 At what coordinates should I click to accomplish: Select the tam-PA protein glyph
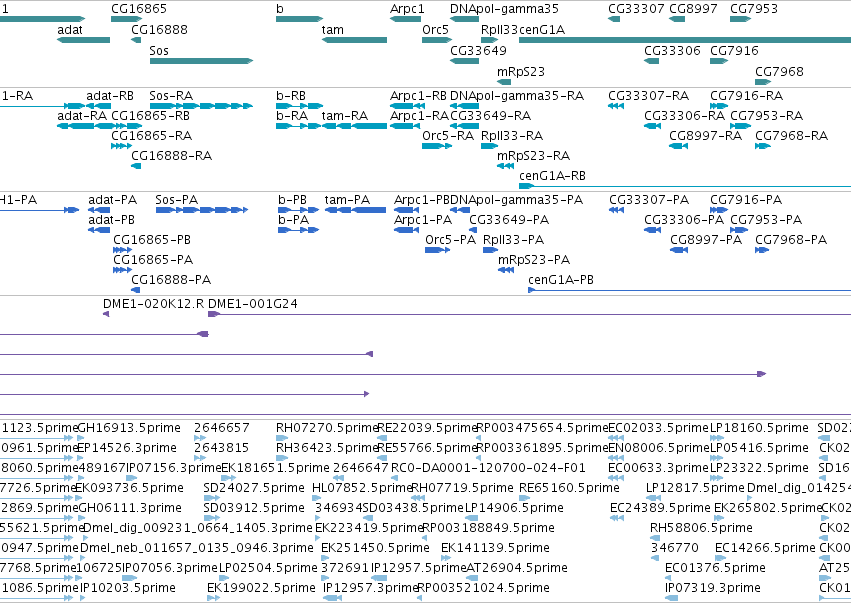click(355, 210)
